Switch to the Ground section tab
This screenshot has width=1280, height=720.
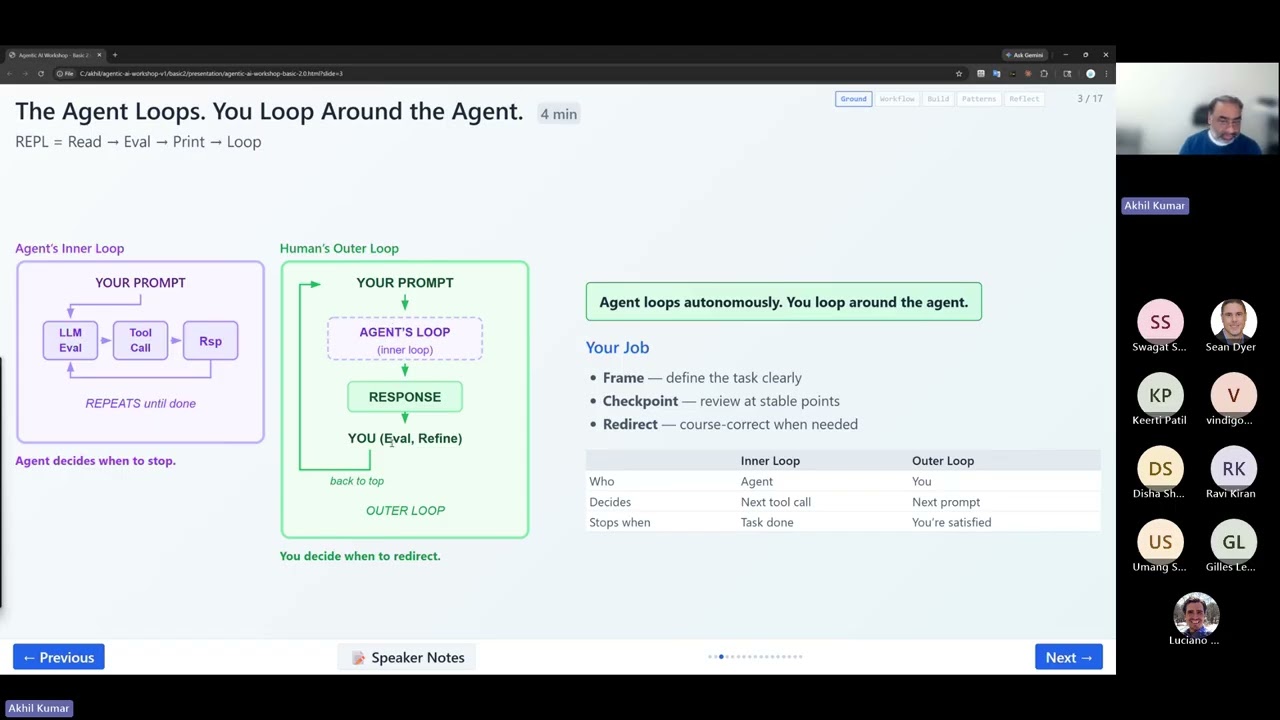pos(853,99)
